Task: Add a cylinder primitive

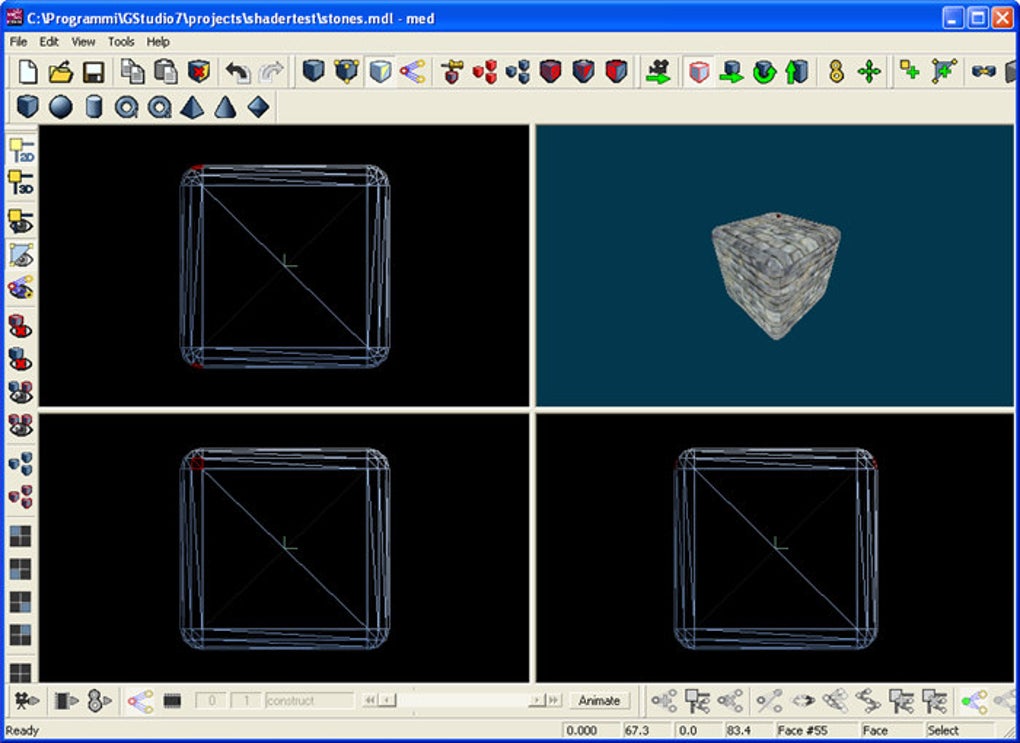Action: pos(93,107)
